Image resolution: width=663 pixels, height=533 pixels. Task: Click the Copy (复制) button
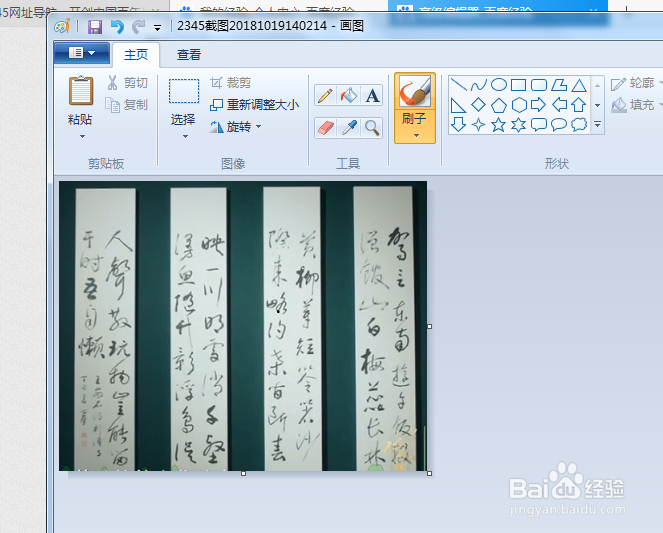coord(127,104)
